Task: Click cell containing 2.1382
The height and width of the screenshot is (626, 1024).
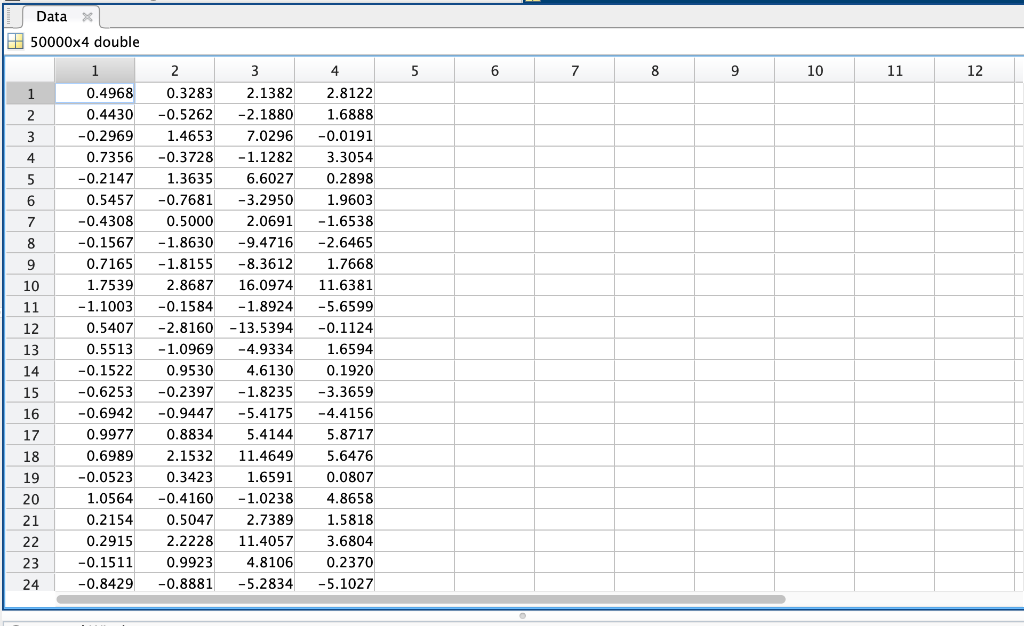Action: (x=255, y=93)
